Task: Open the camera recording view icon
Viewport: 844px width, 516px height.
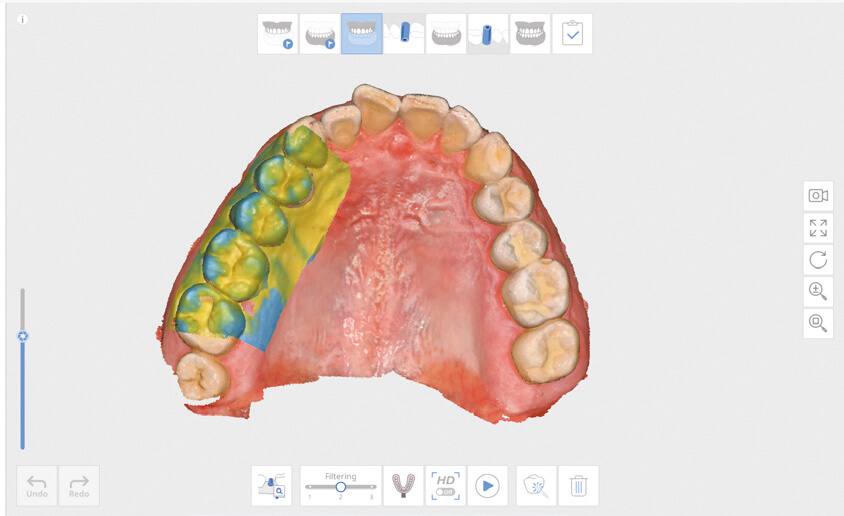Action: coord(818,196)
